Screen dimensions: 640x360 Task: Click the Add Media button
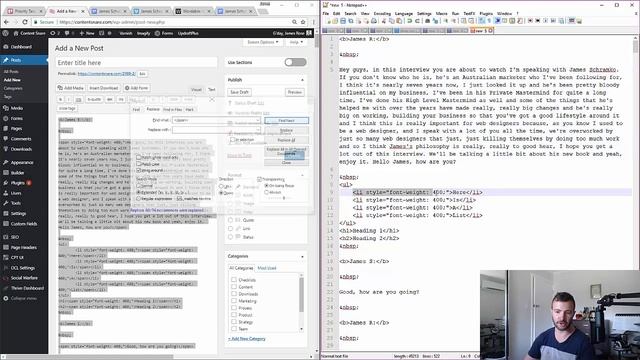pos(71,88)
